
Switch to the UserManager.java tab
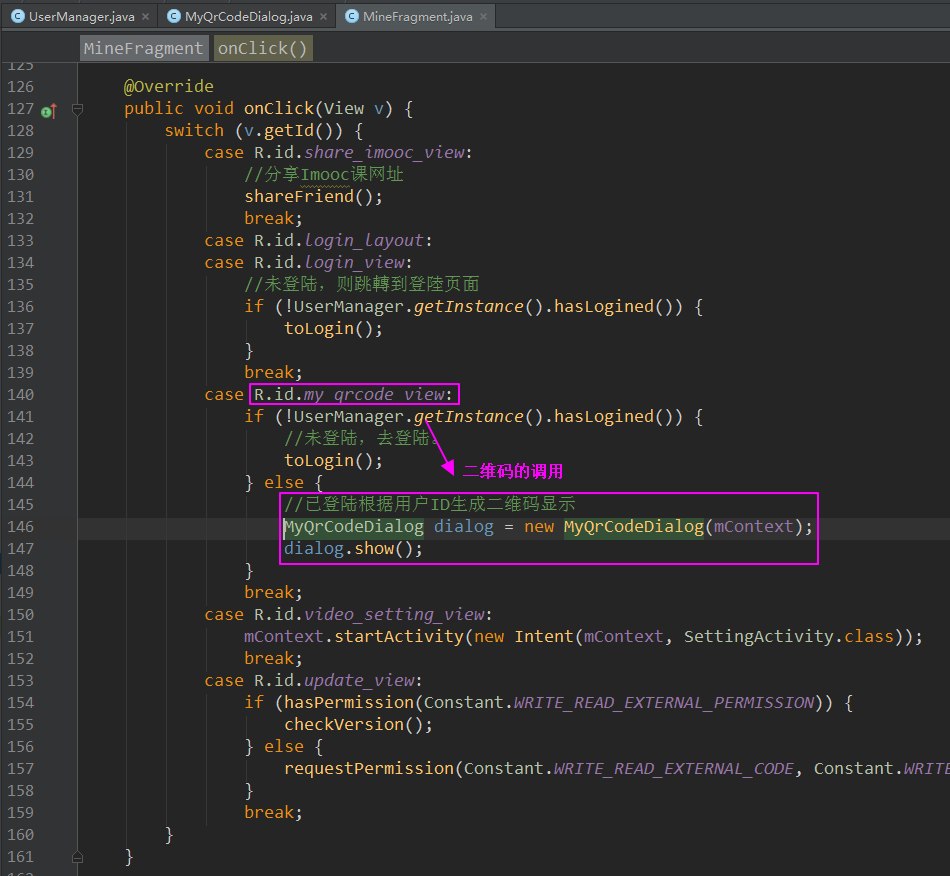(x=82, y=17)
